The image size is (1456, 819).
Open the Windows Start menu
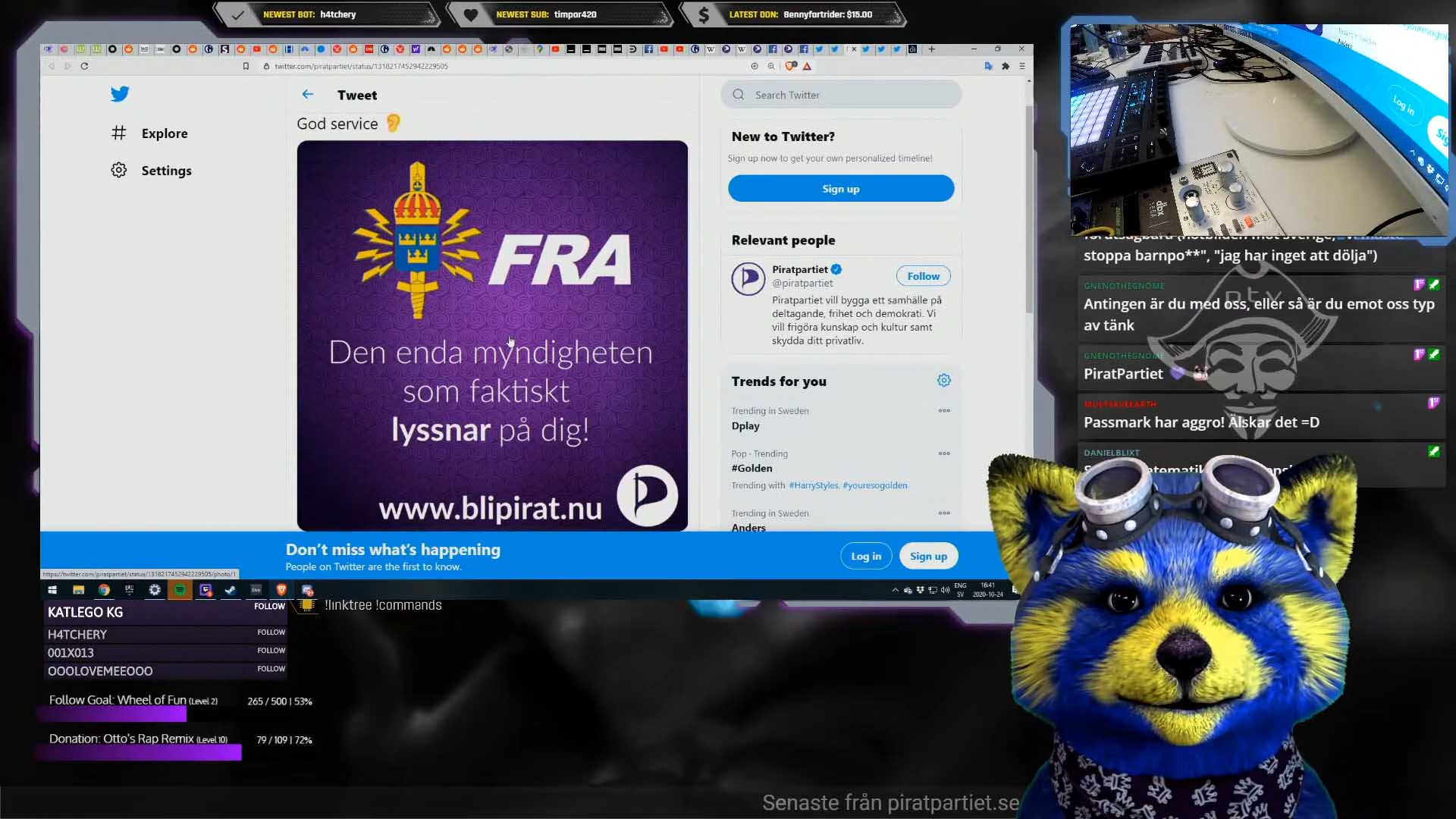(x=52, y=590)
